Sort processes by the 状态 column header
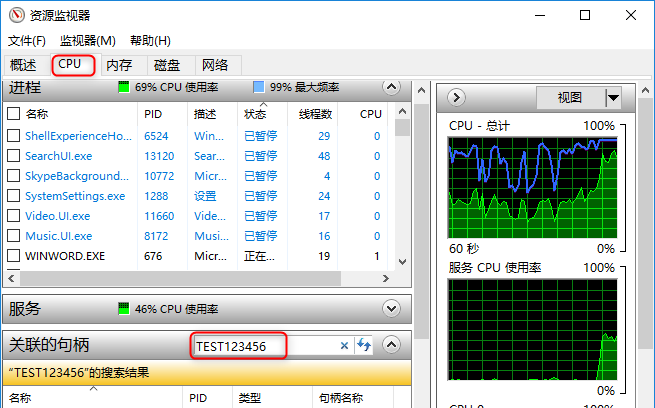Viewport: 655px width, 408px height. tap(262, 114)
